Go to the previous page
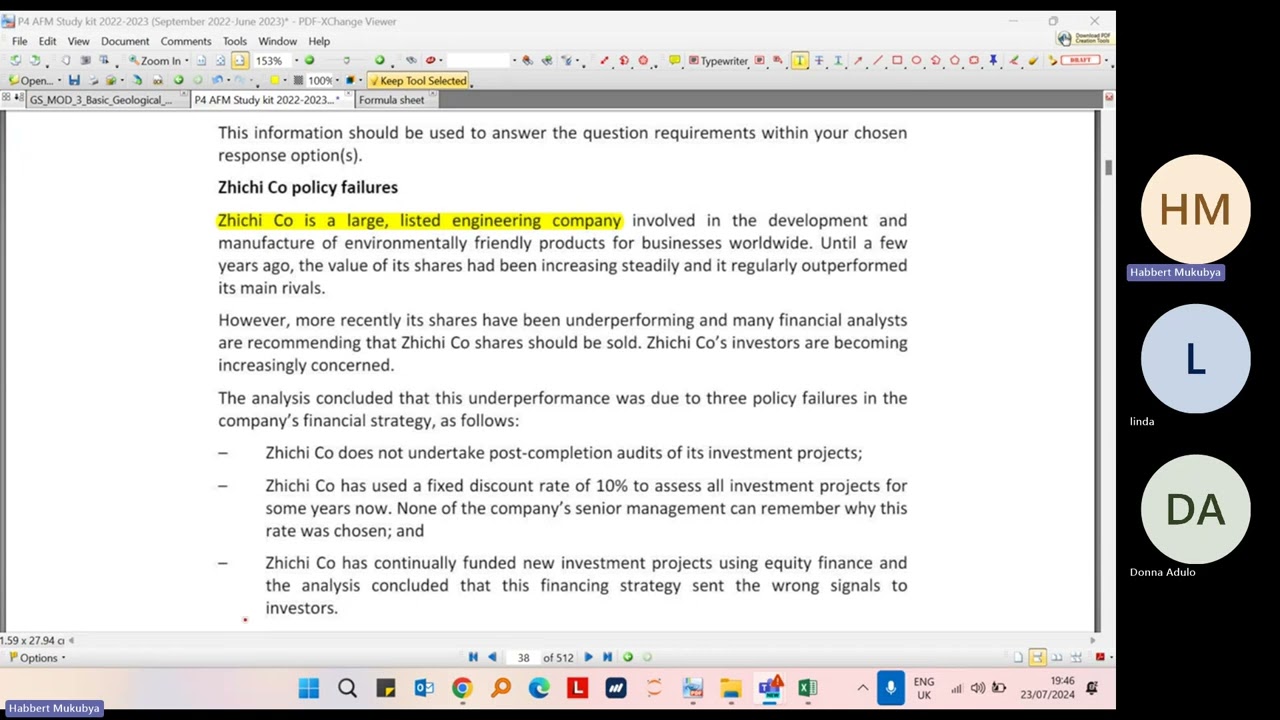 (x=492, y=657)
